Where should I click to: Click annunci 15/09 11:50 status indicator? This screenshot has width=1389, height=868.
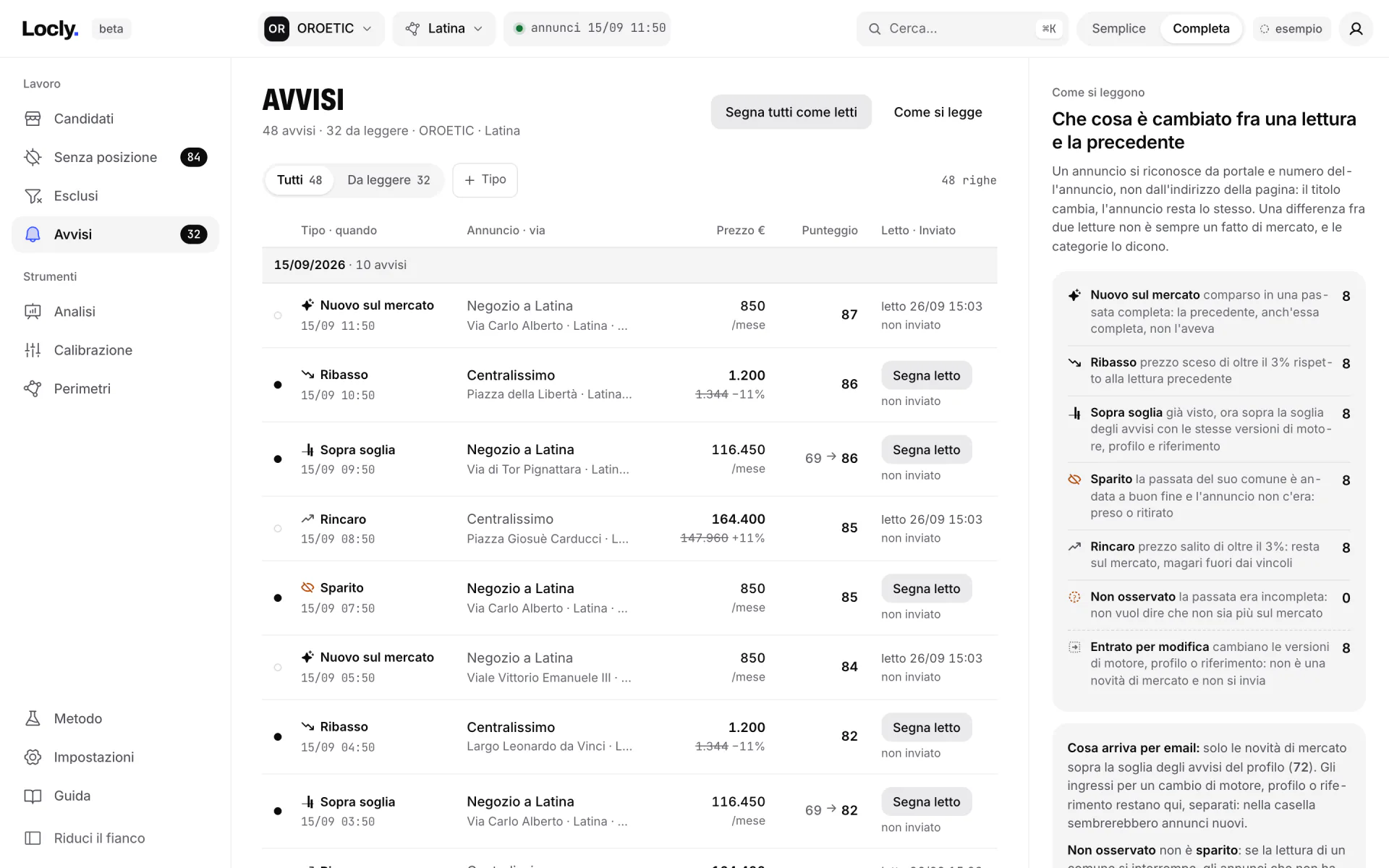(587, 28)
